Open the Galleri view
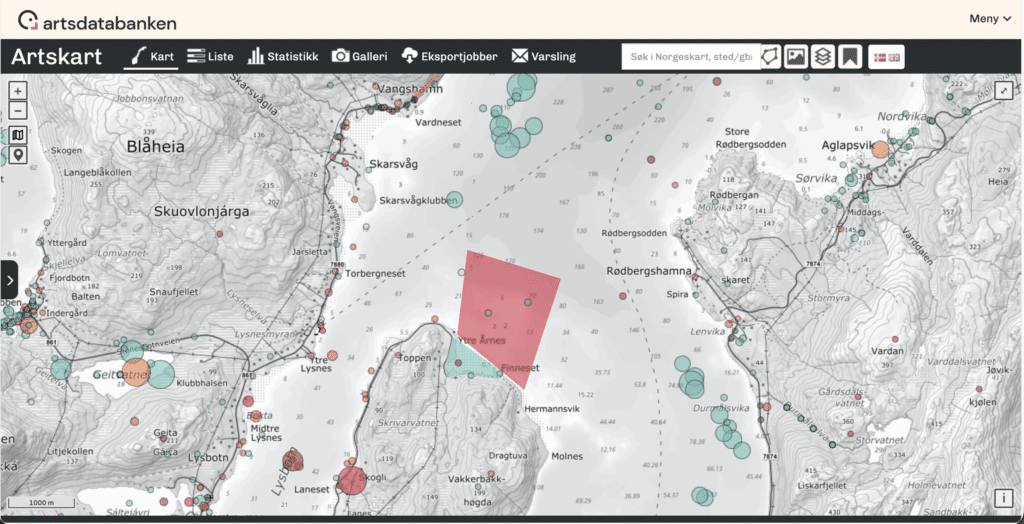1024x524 pixels. [360, 57]
